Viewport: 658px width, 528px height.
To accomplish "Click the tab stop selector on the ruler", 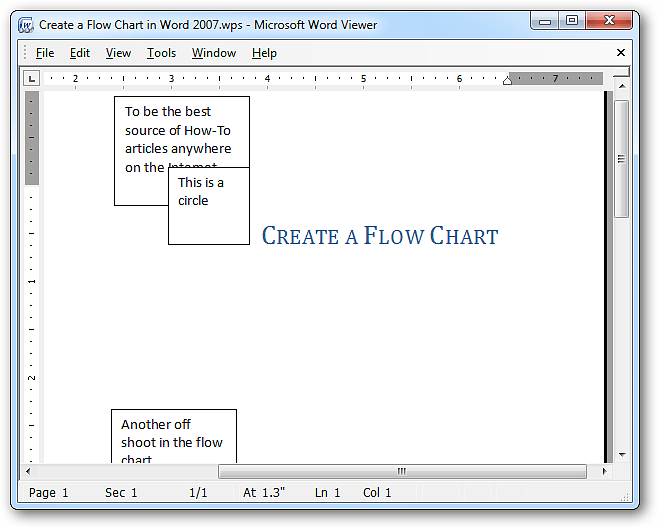I will [32, 78].
